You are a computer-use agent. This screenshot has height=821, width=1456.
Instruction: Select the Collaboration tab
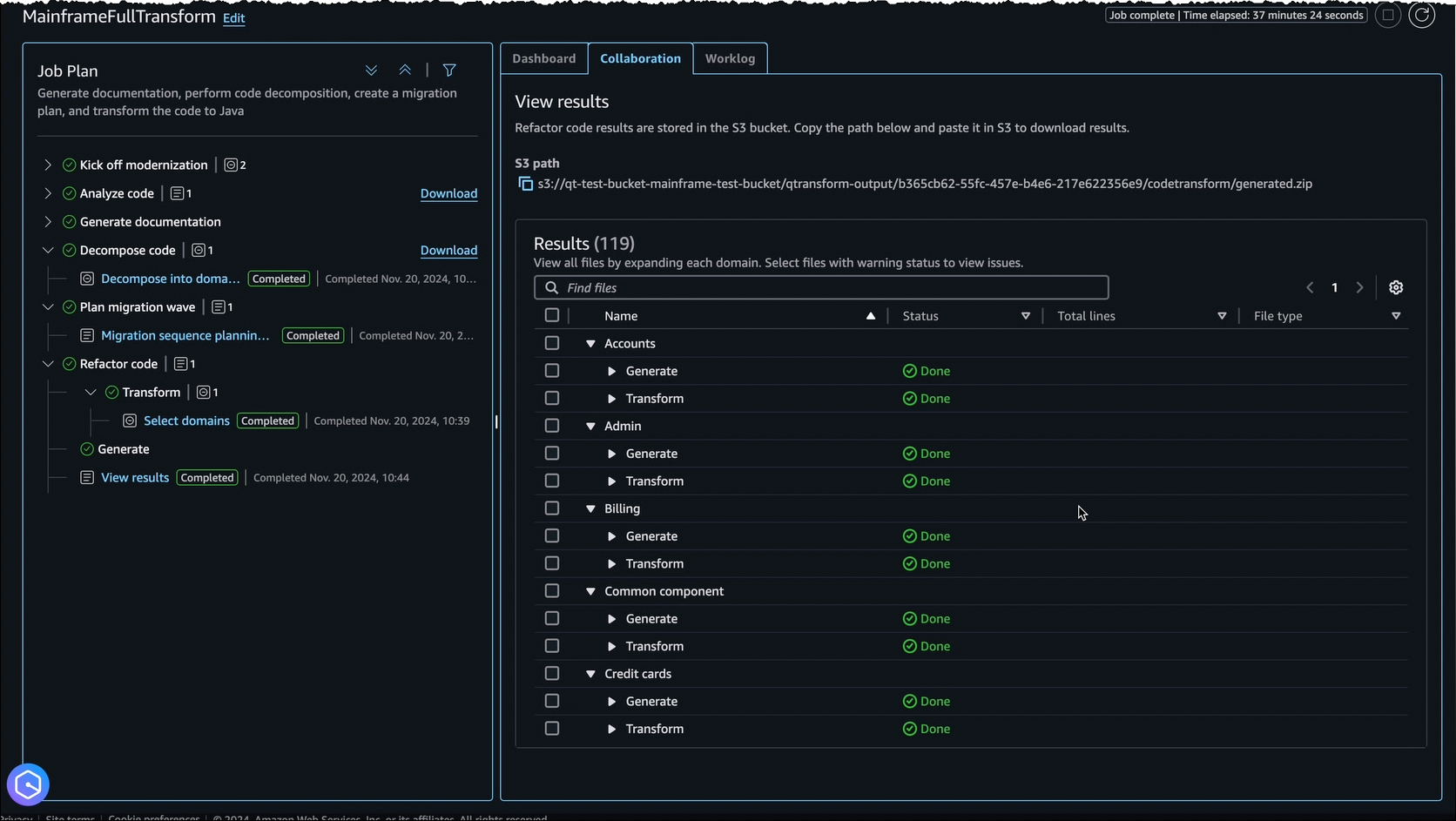pos(641,58)
